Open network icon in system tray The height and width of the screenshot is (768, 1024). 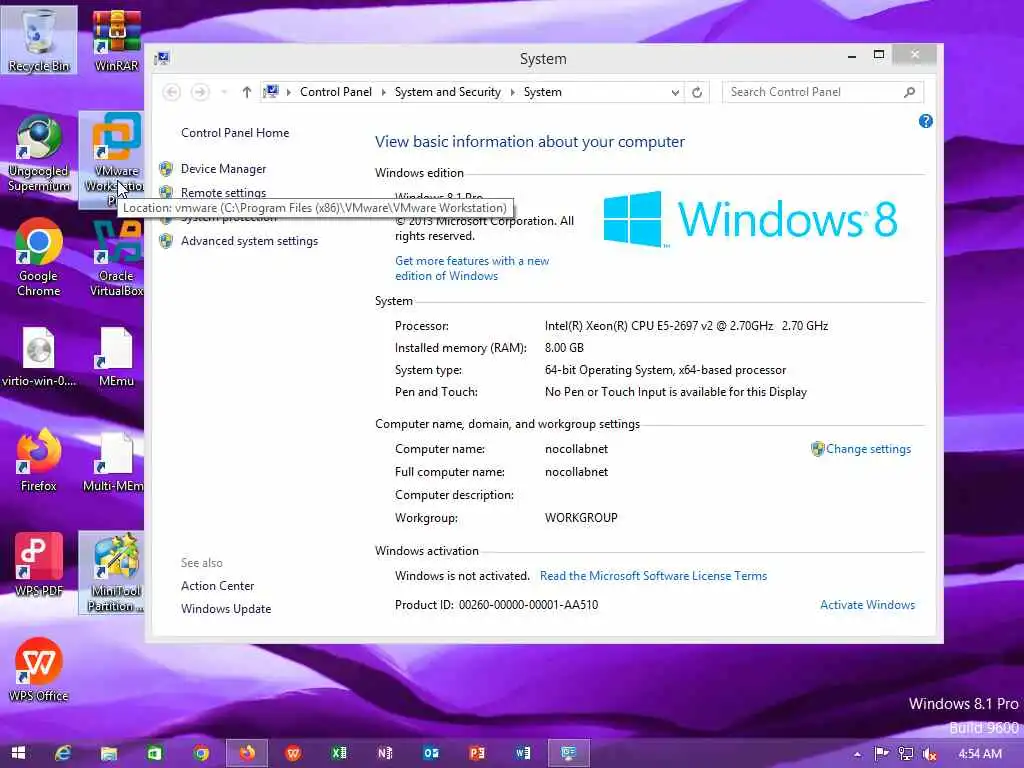pos(905,754)
